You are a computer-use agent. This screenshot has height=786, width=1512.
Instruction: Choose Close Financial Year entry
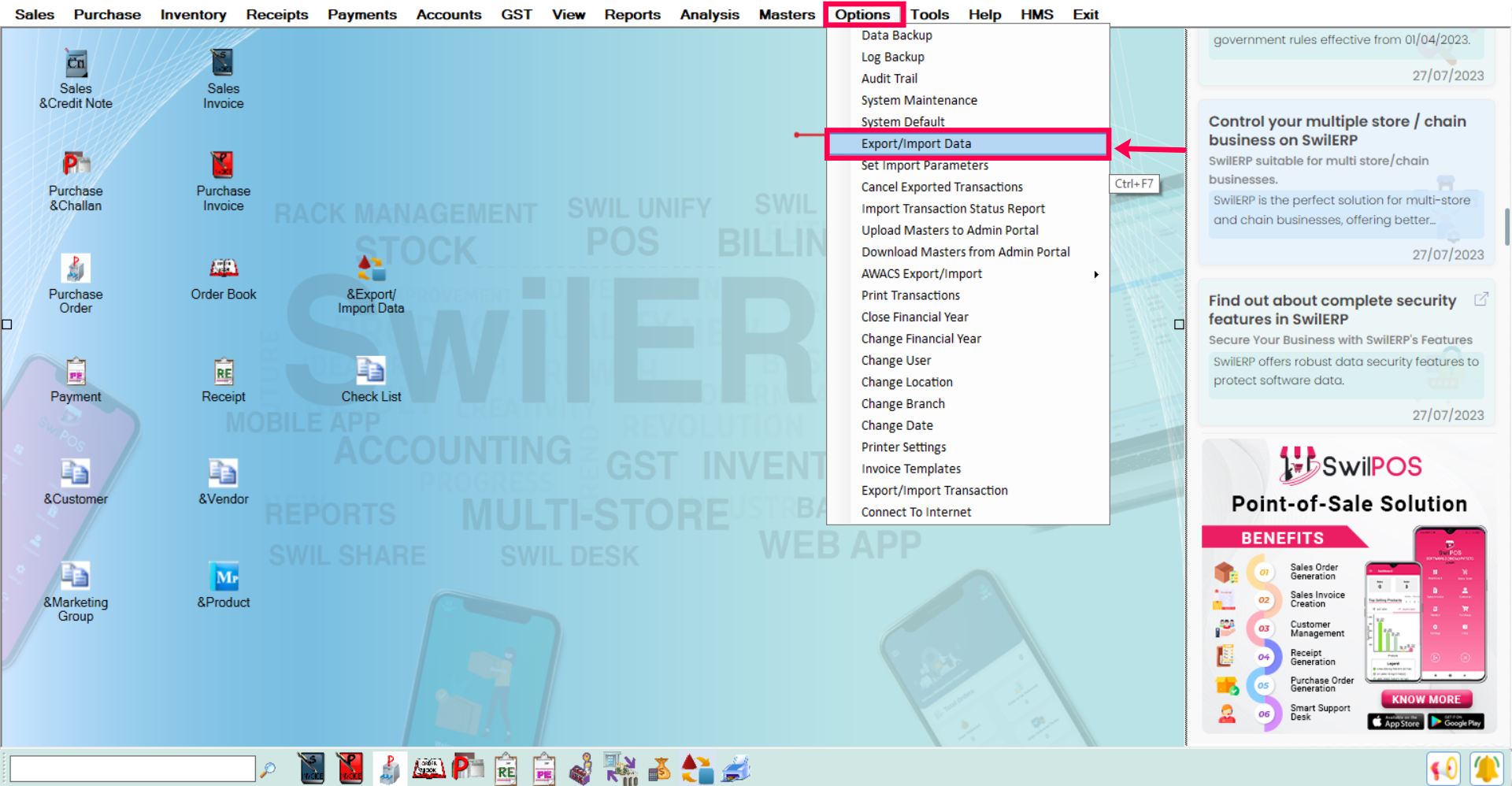click(968, 317)
